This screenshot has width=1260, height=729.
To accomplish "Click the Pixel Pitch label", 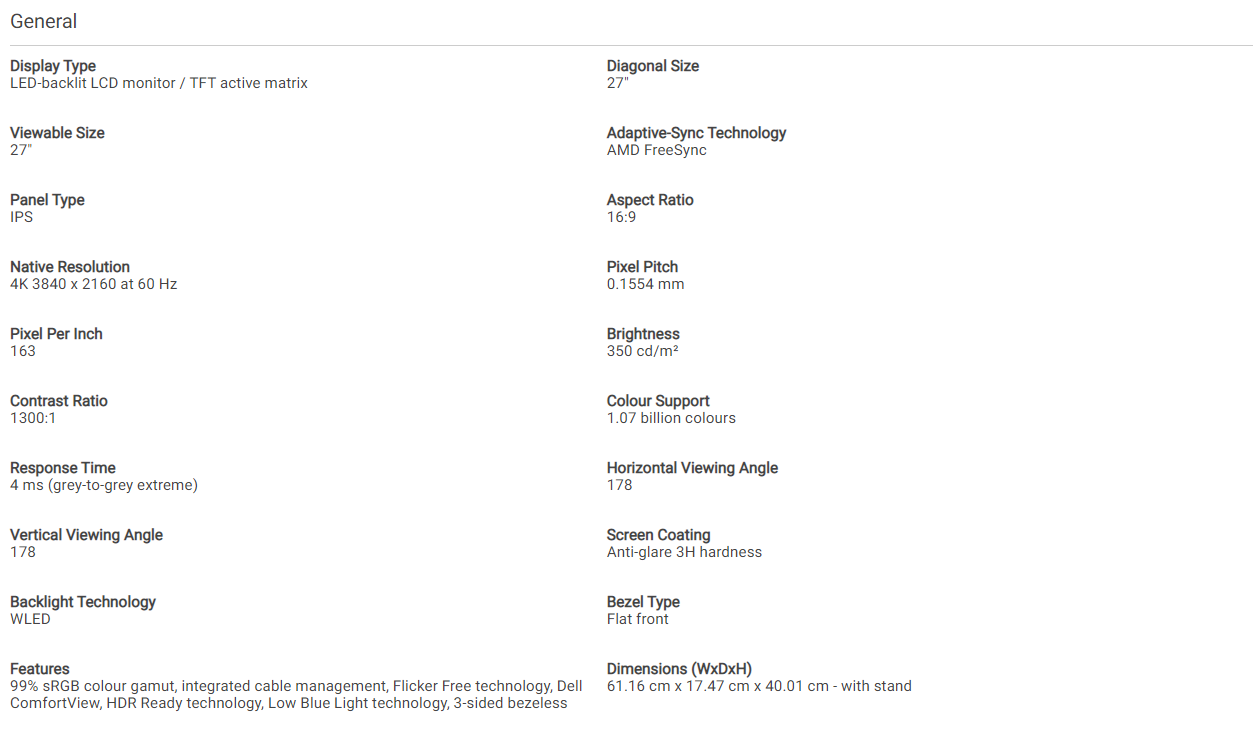I will [642, 267].
